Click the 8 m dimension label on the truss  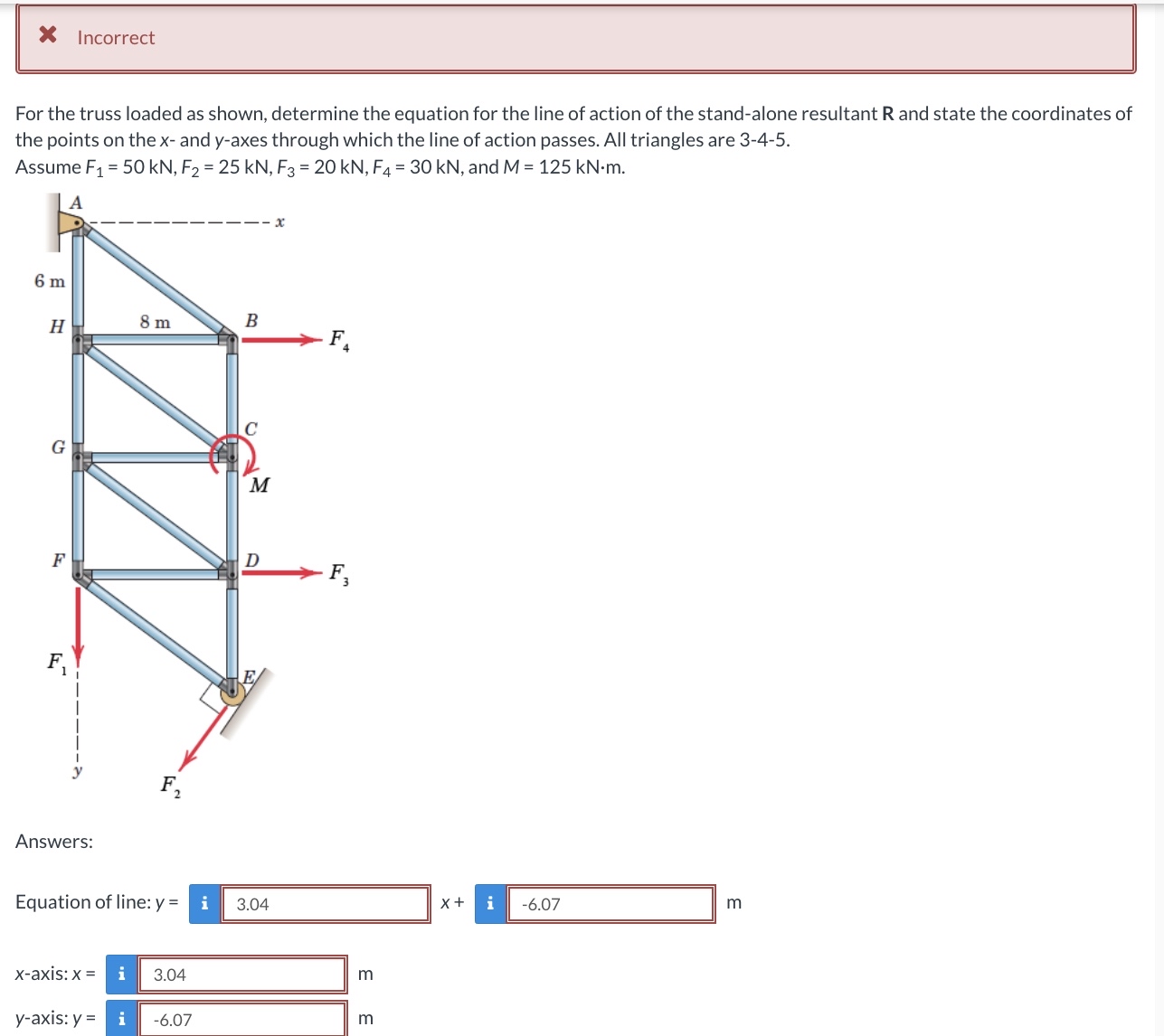(x=154, y=323)
